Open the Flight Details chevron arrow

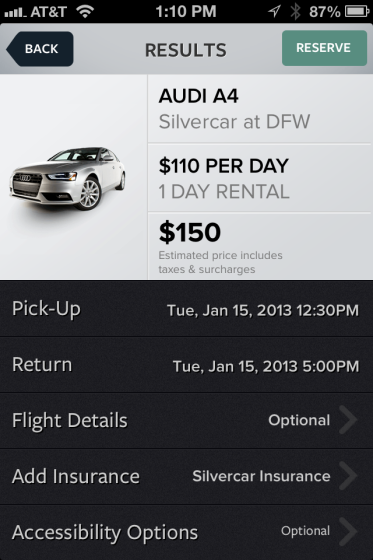pyautogui.click(x=348, y=420)
